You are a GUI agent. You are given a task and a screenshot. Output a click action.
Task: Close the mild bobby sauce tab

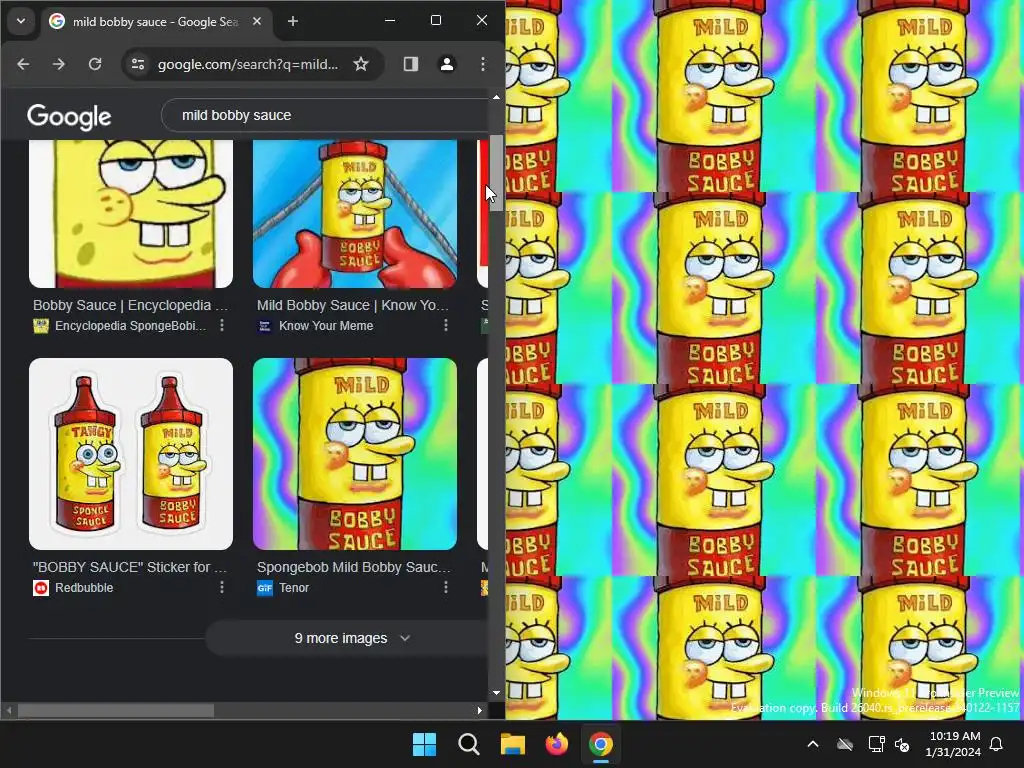(257, 22)
